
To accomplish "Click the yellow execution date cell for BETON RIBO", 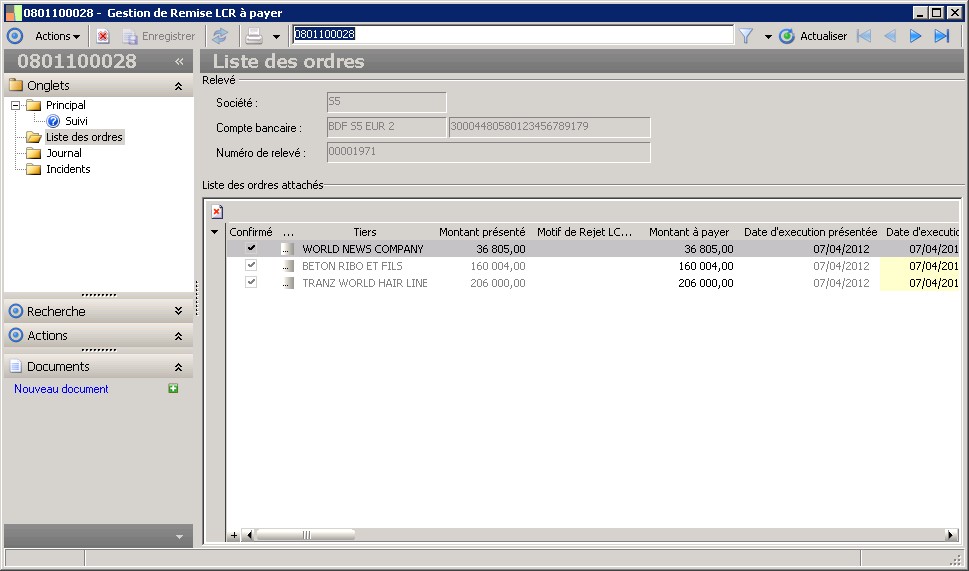I will [920, 266].
